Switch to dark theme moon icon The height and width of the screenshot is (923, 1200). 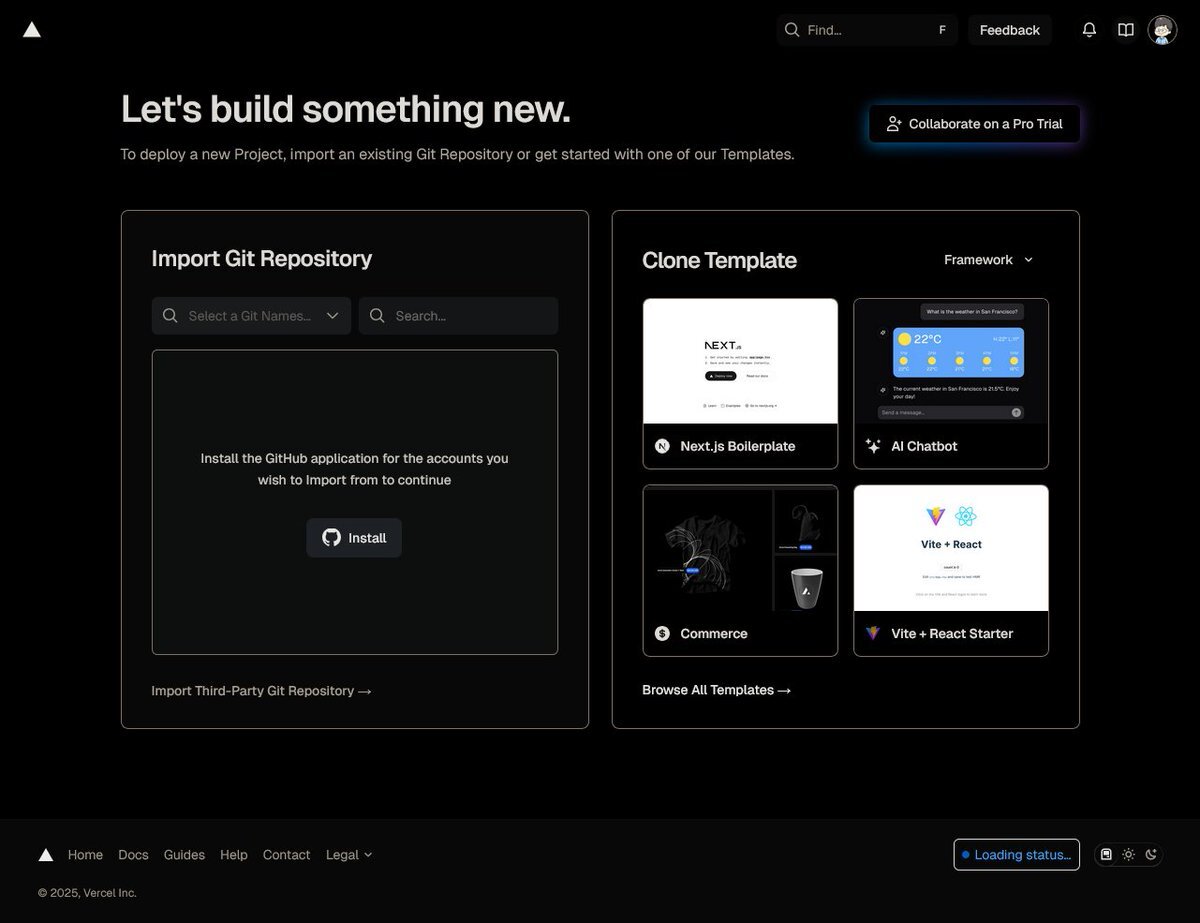coord(1151,854)
